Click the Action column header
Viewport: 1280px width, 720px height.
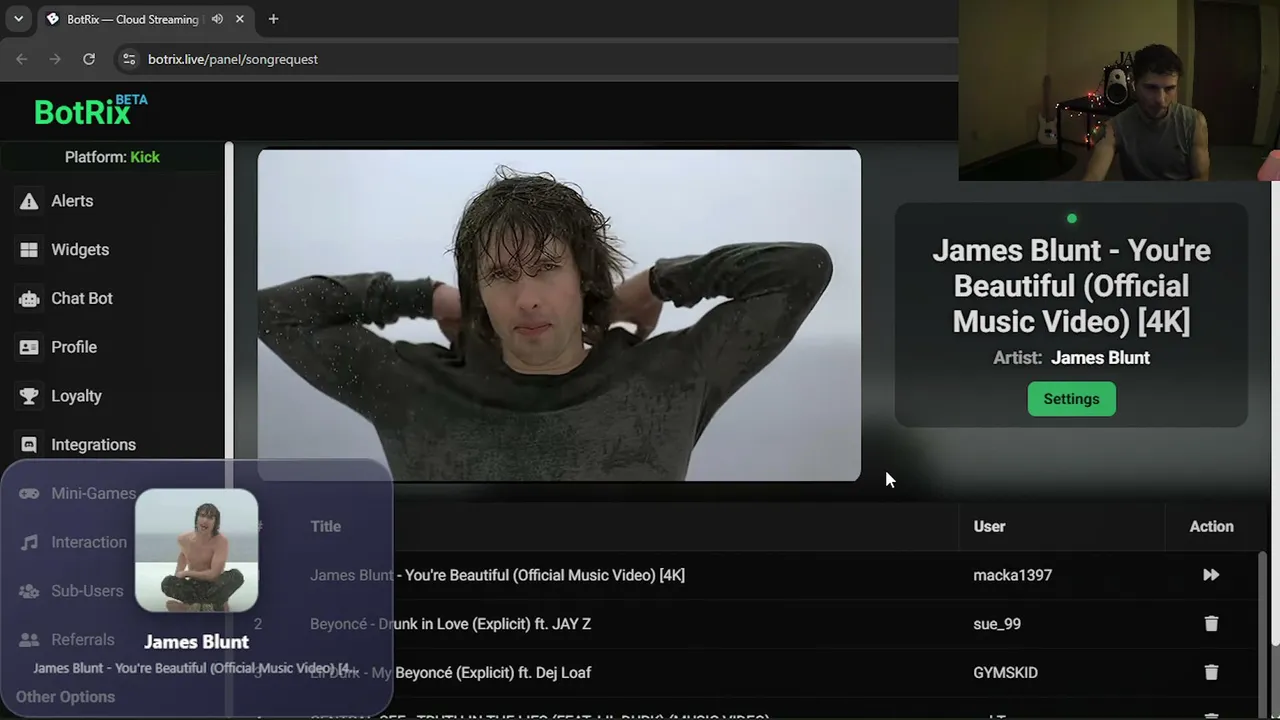(x=1211, y=526)
